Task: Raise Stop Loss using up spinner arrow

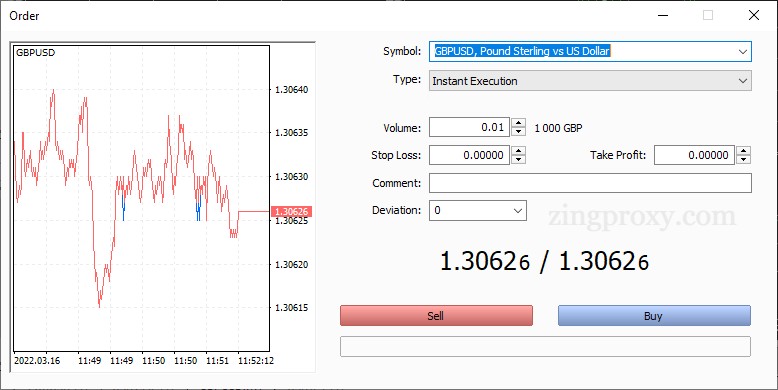Action: coord(518,151)
